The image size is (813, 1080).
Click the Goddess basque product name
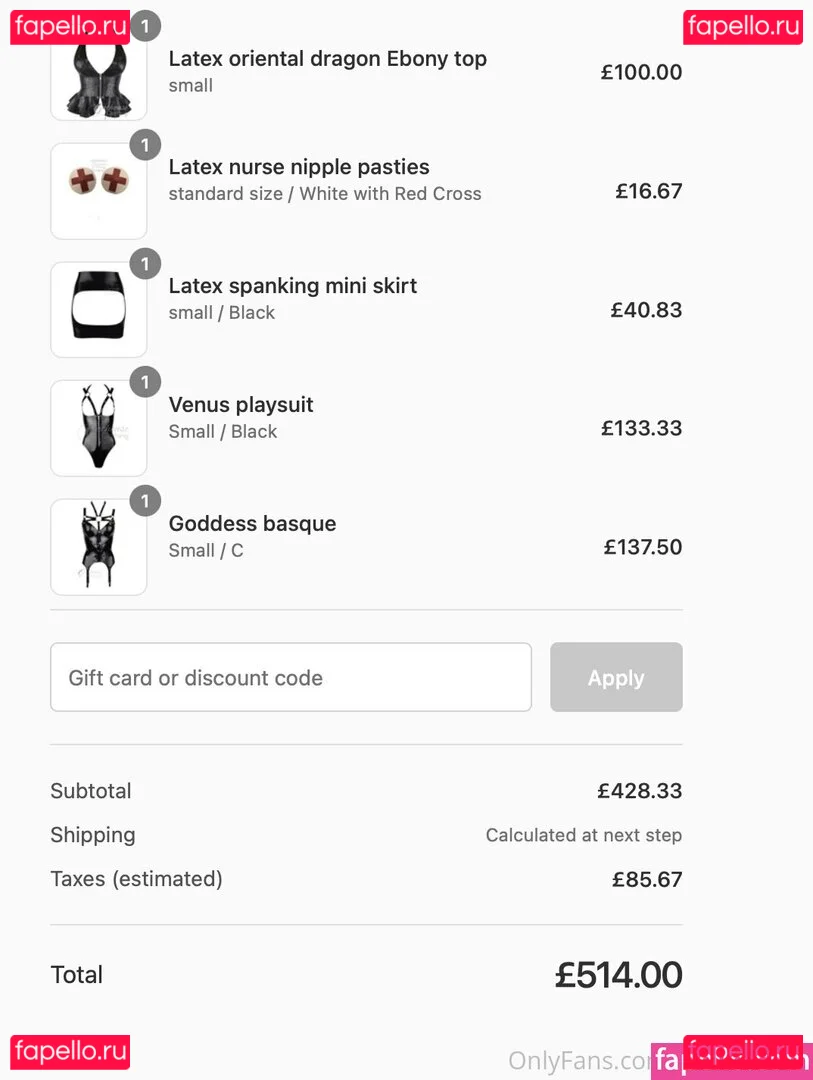[252, 524]
